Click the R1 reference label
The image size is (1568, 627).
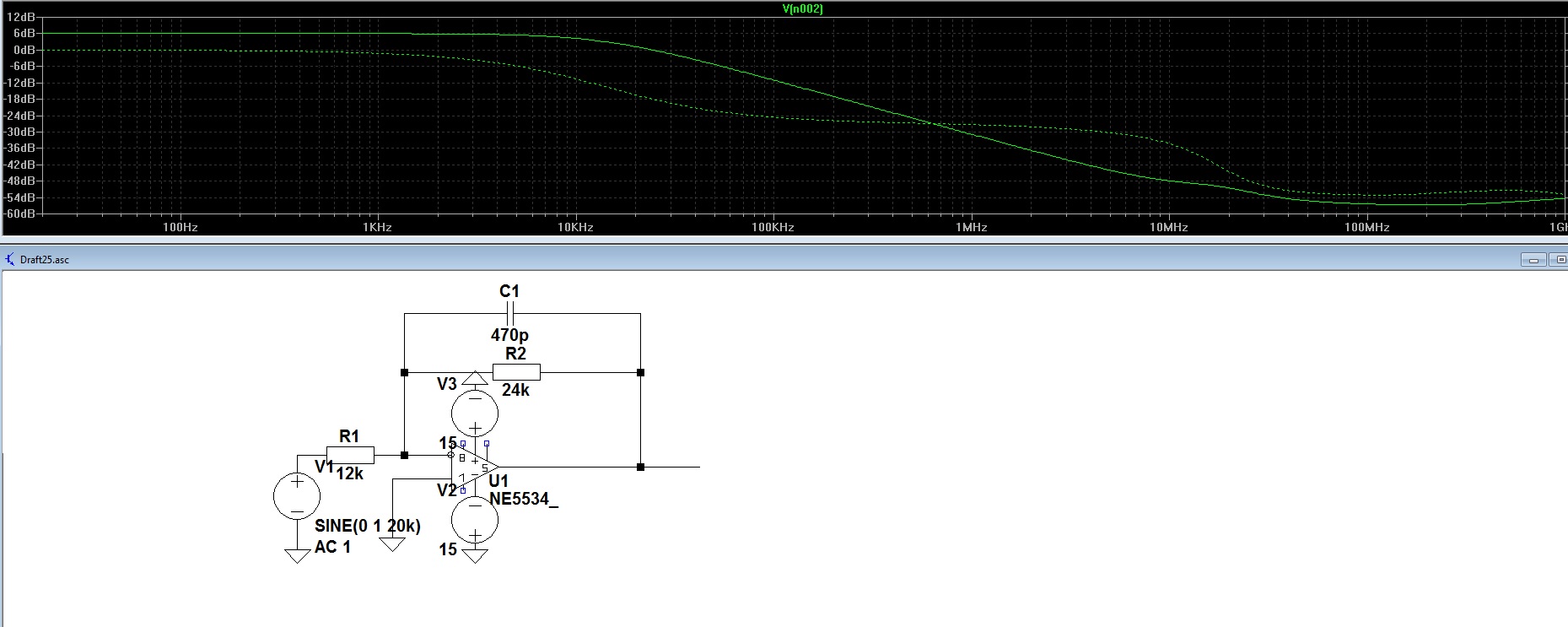coord(349,436)
